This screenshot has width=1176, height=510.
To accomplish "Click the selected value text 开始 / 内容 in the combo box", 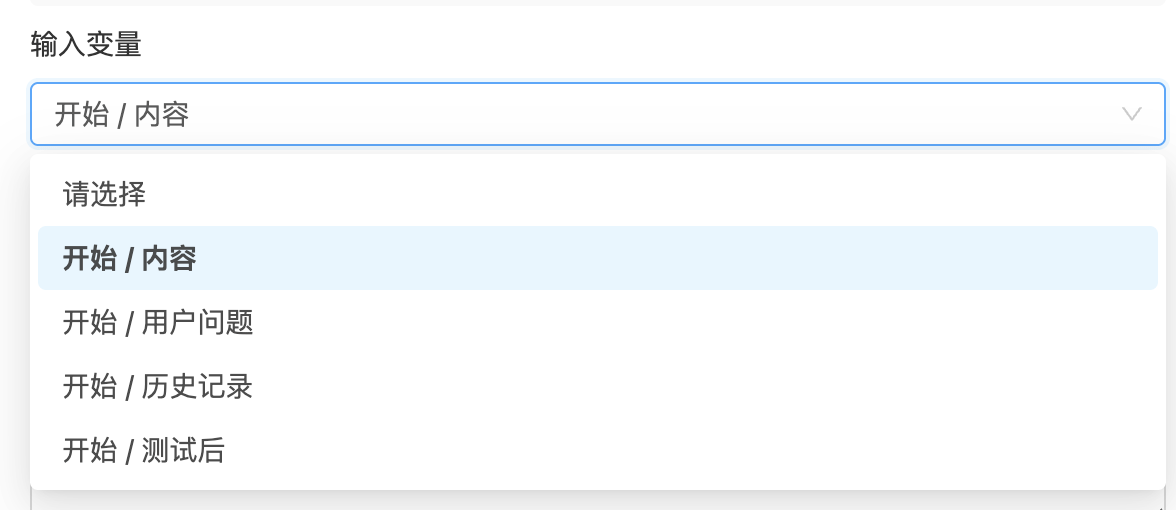I will point(122,115).
